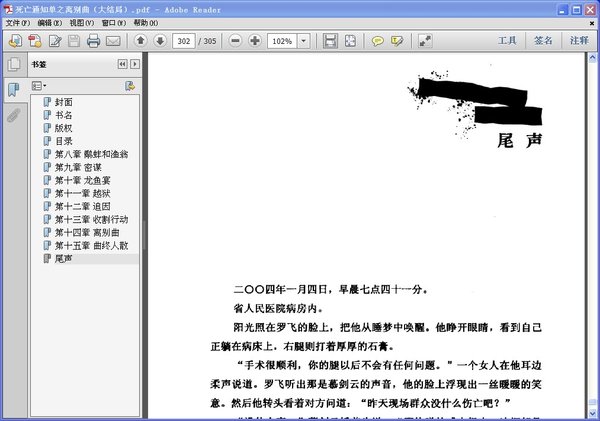
Task: Expand the bookmarks panel right-arrow button
Action: click(x=135, y=64)
